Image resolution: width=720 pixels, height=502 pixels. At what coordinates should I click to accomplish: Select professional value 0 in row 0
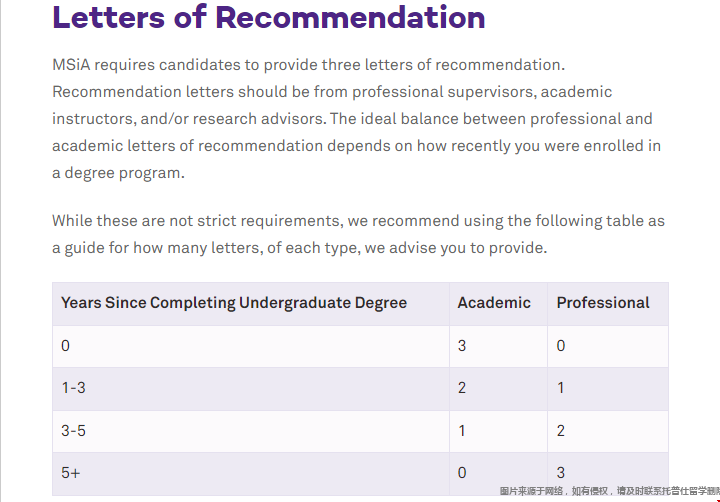(561, 346)
